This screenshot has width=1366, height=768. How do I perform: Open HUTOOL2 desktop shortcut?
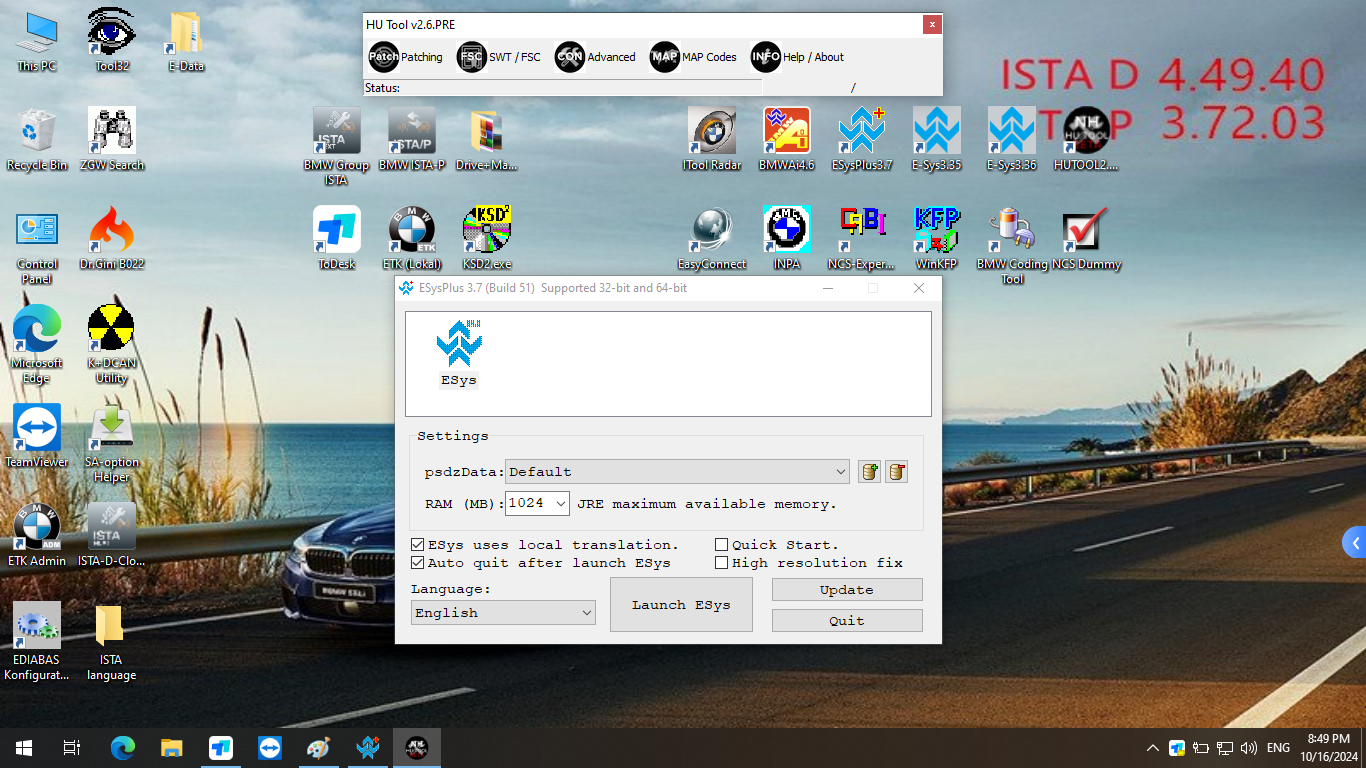click(x=1086, y=140)
